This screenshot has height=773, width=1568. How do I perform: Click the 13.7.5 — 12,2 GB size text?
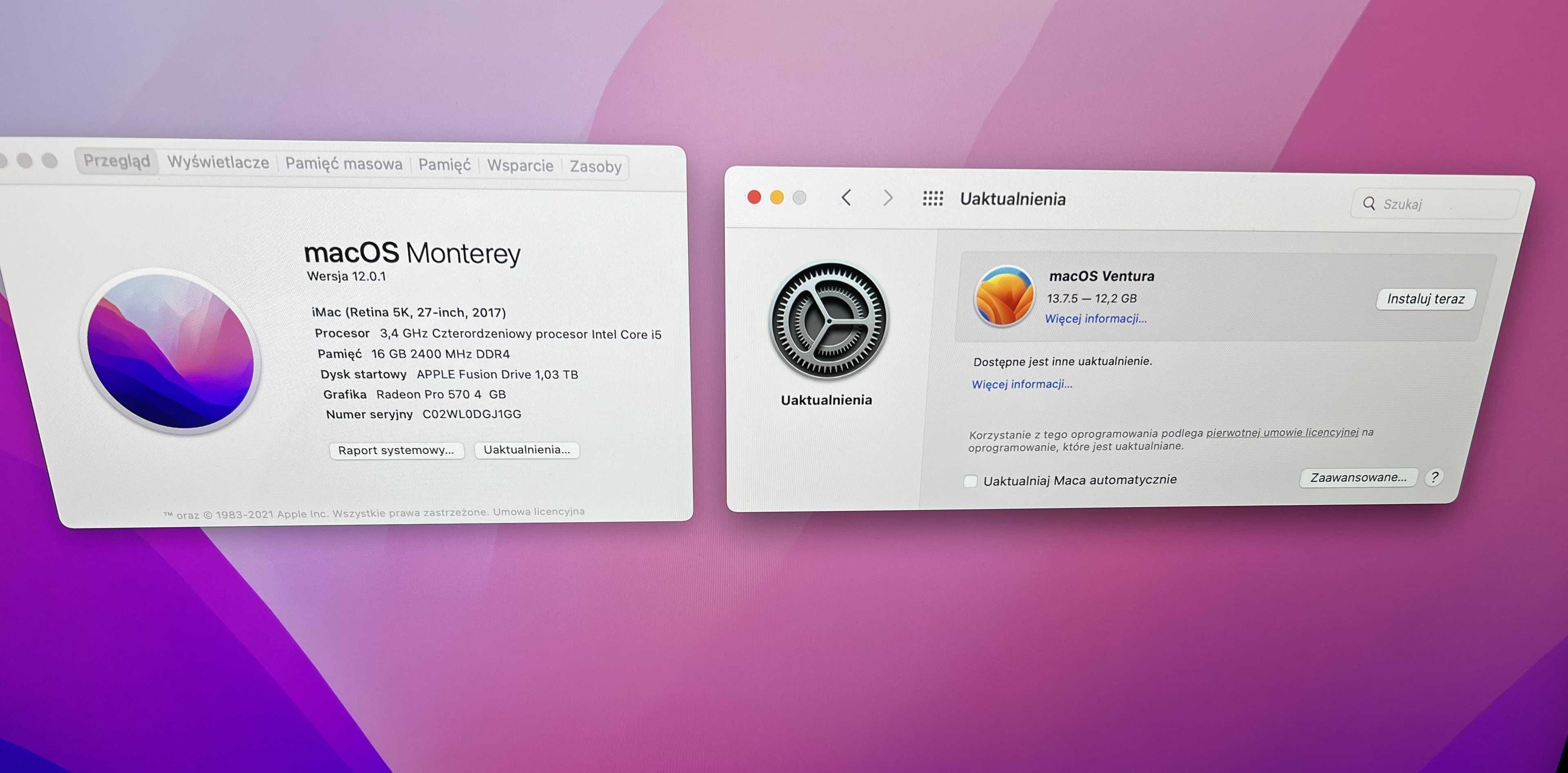(1091, 298)
